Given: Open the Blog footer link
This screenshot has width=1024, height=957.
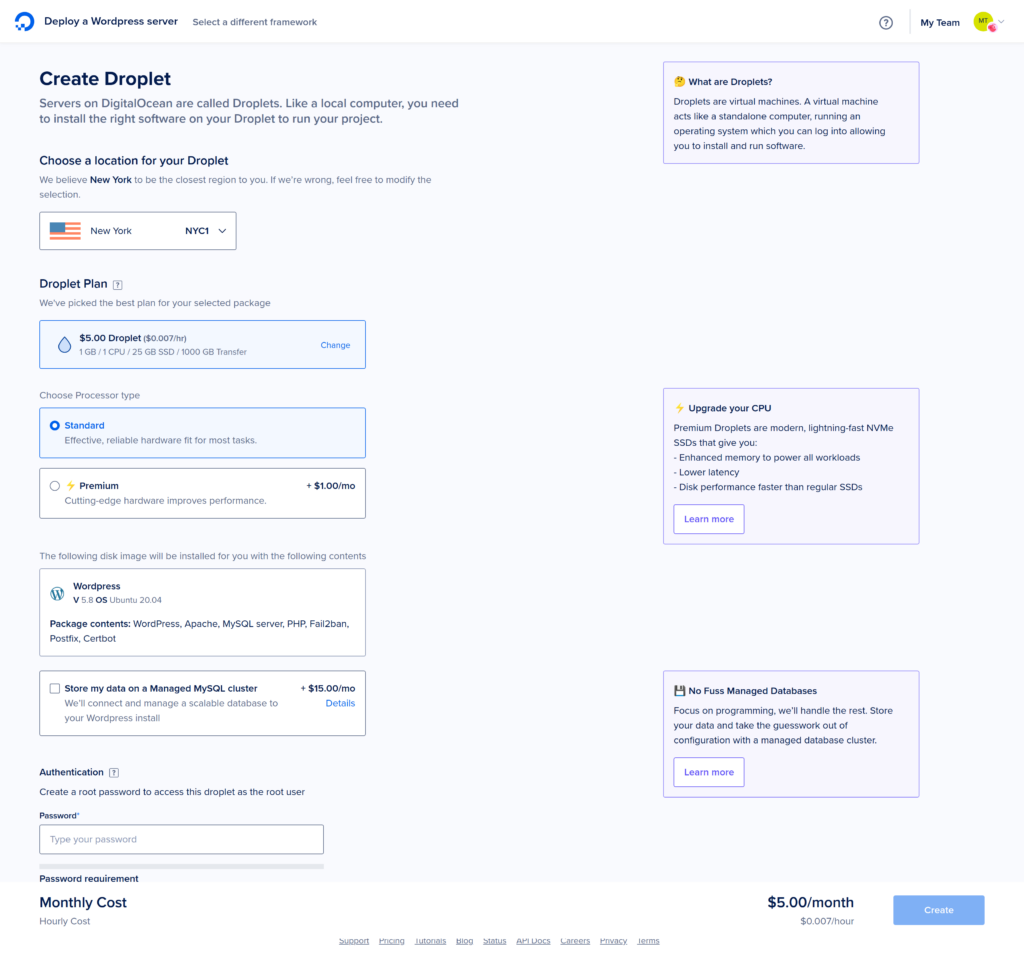Looking at the screenshot, I should (464, 941).
